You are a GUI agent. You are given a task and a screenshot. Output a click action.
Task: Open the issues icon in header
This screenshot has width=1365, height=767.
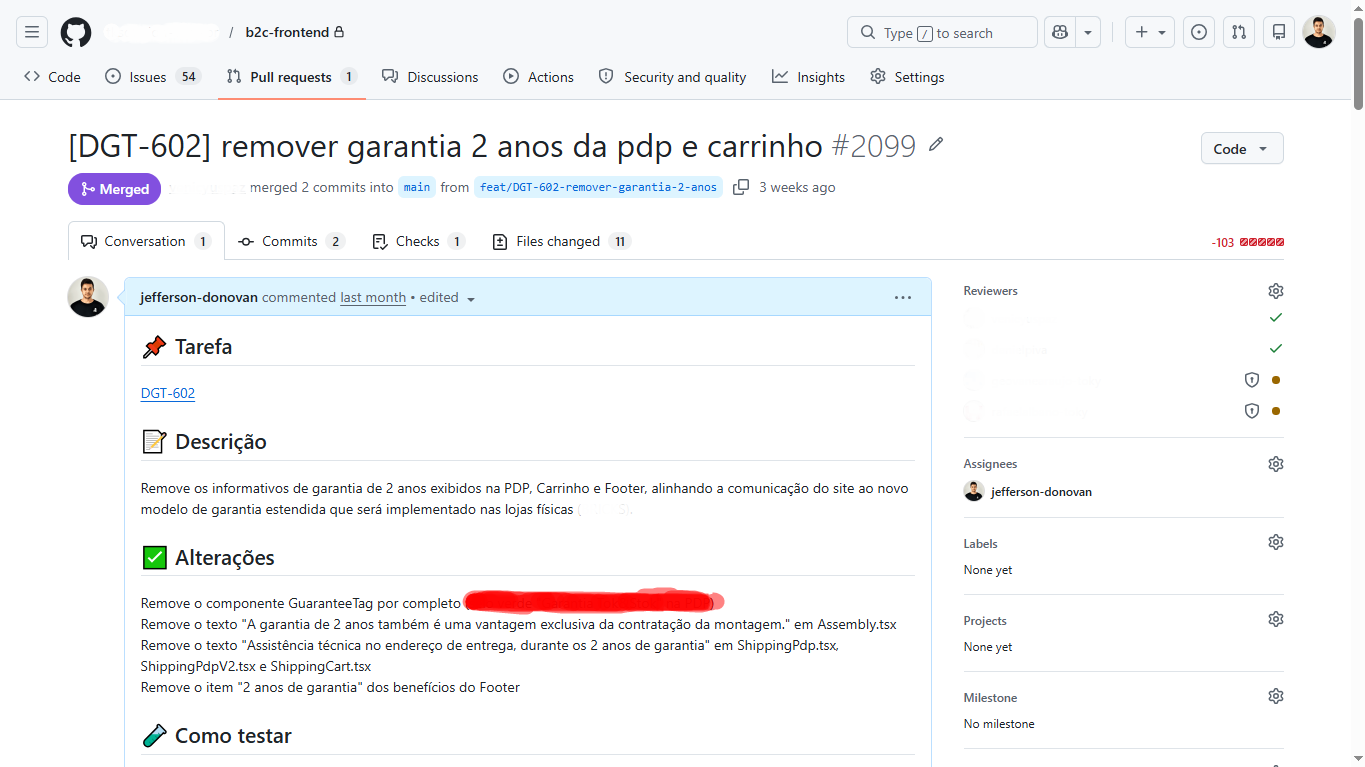(1199, 32)
